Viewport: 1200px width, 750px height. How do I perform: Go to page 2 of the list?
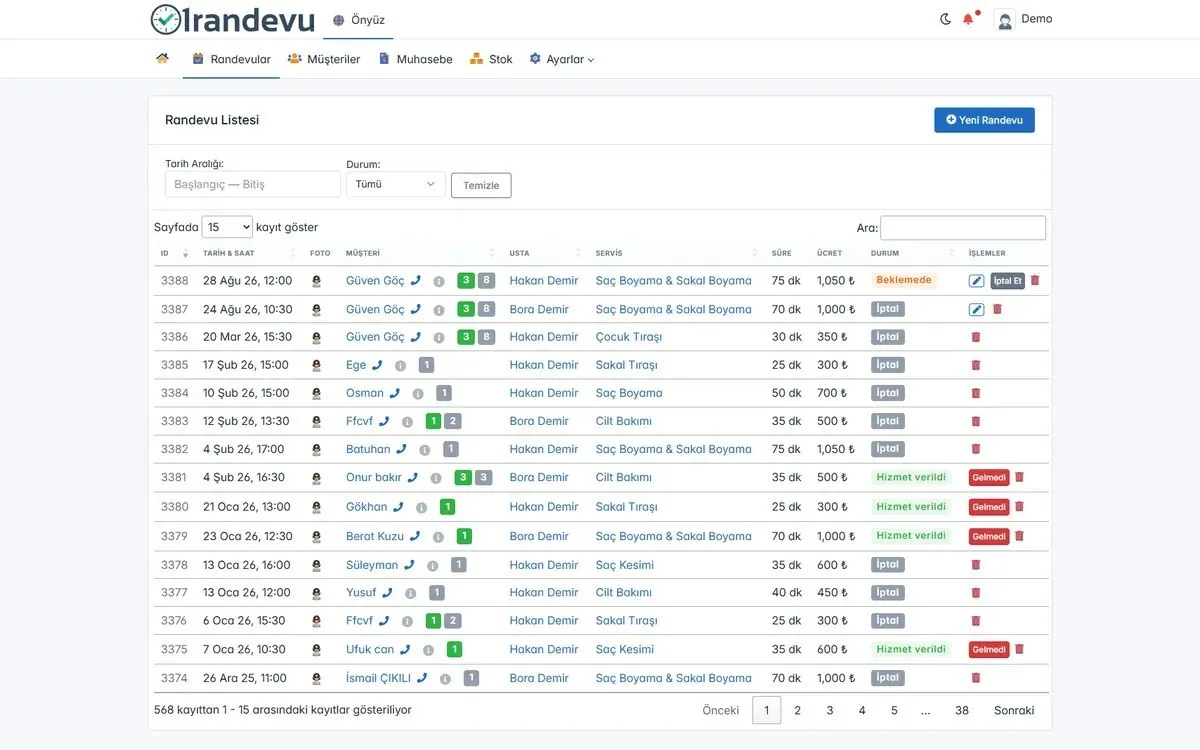pyautogui.click(x=797, y=711)
